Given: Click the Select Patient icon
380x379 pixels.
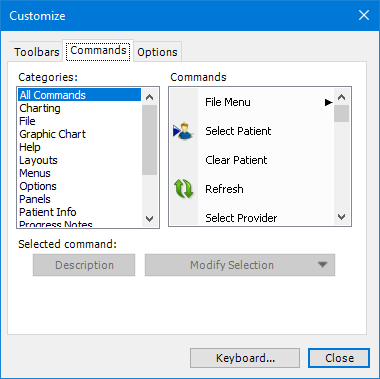Looking at the screenshot, I should pos(183,131).
